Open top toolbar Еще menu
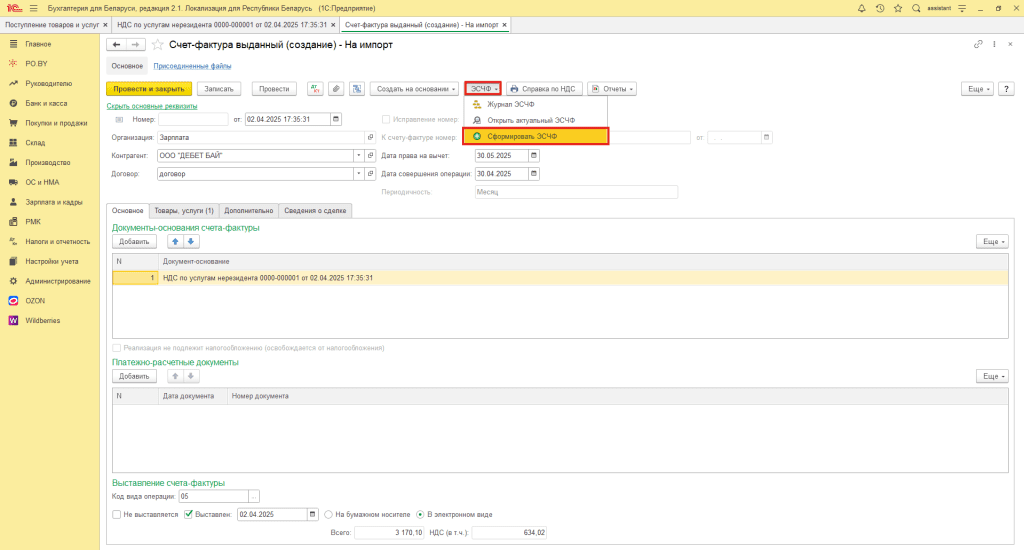 pos(977,89)
